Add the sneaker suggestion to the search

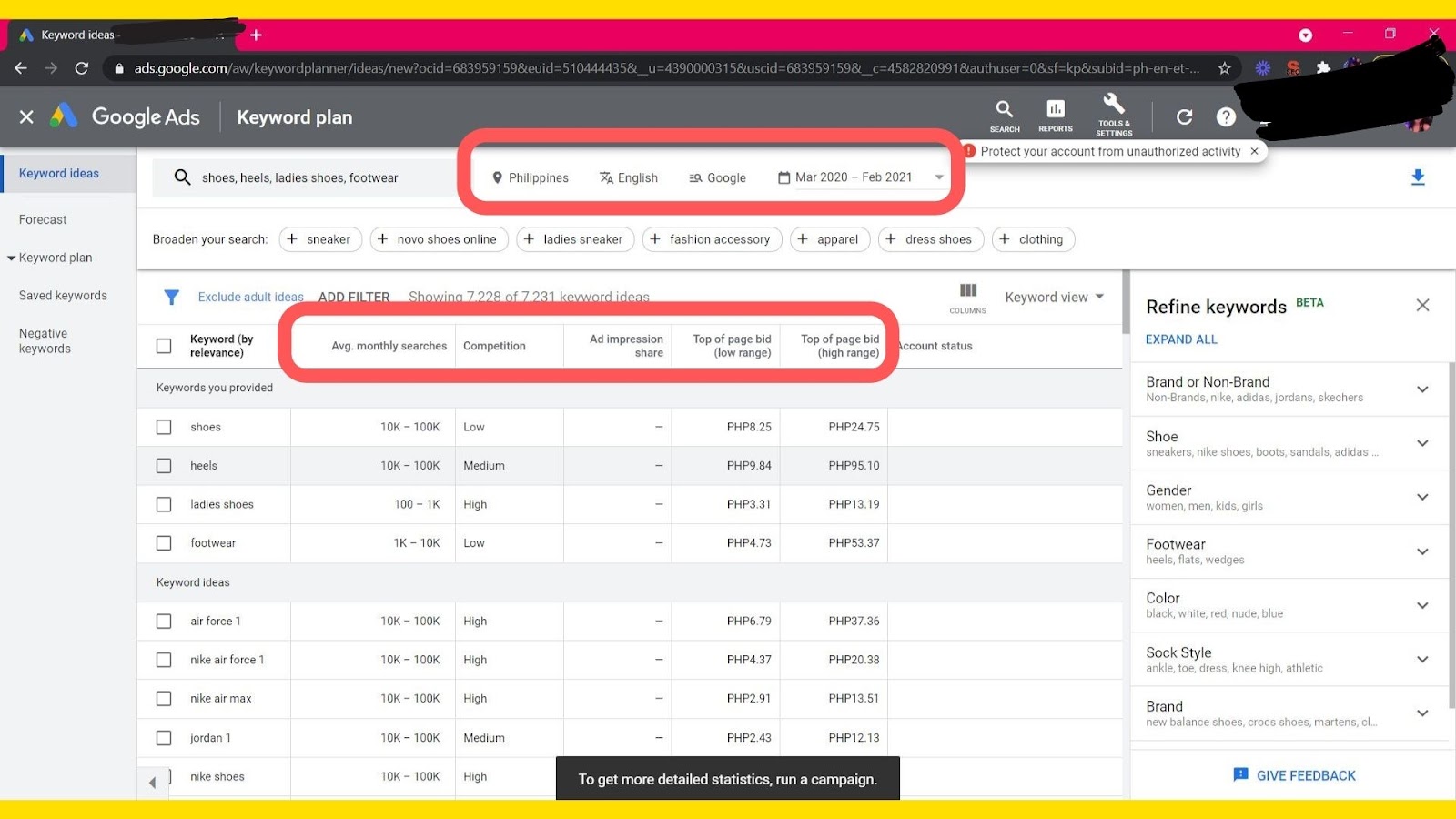click(320, 239)
